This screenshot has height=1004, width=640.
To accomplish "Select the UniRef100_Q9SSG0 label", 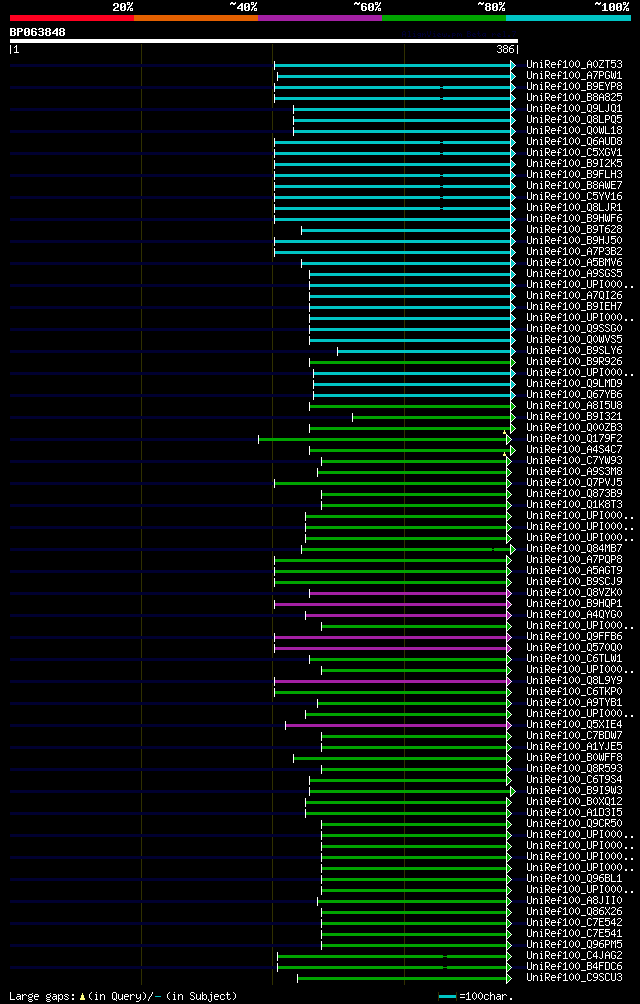I will tap(574, 328).
